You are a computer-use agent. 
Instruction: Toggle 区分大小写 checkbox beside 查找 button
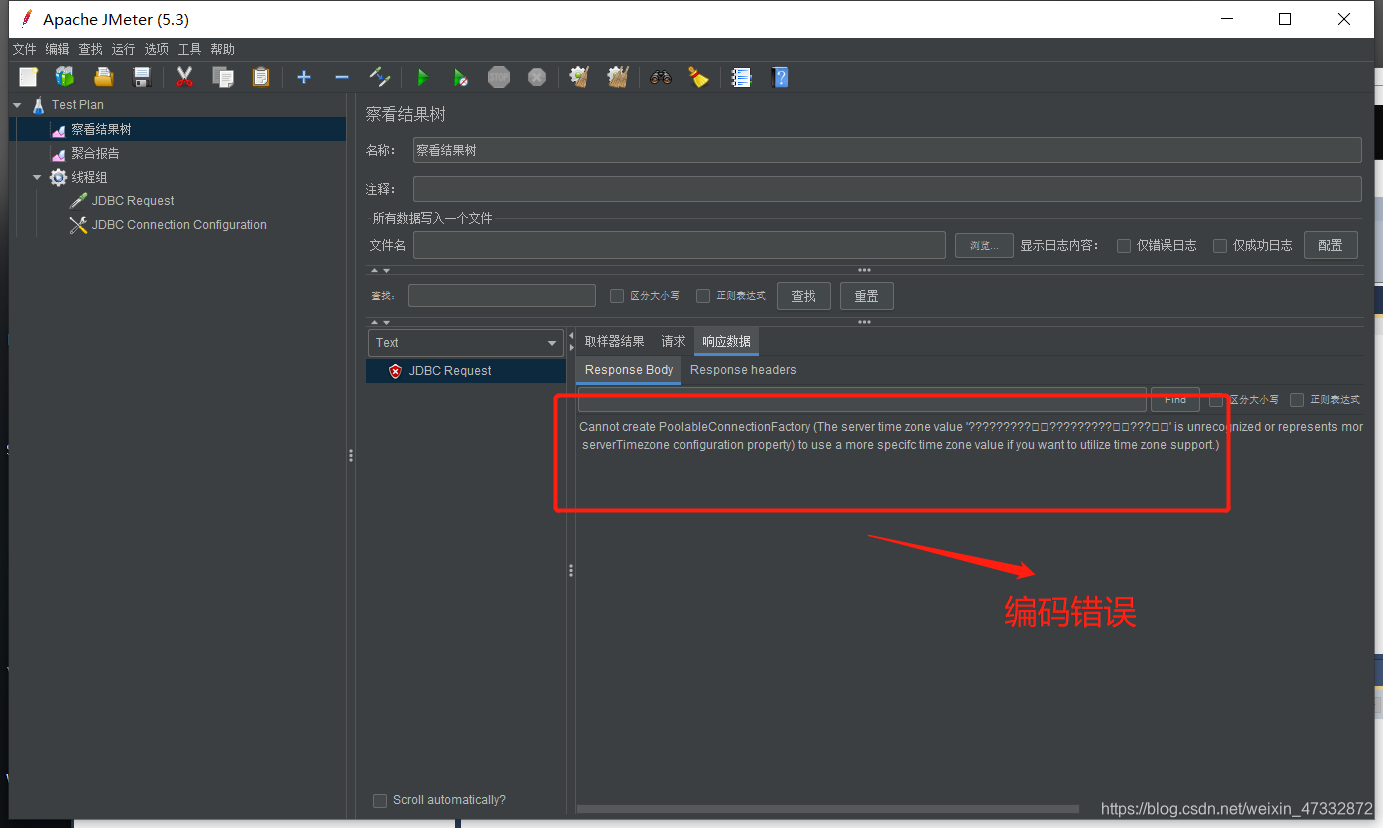pyautogui.click(x=617, y=296)
